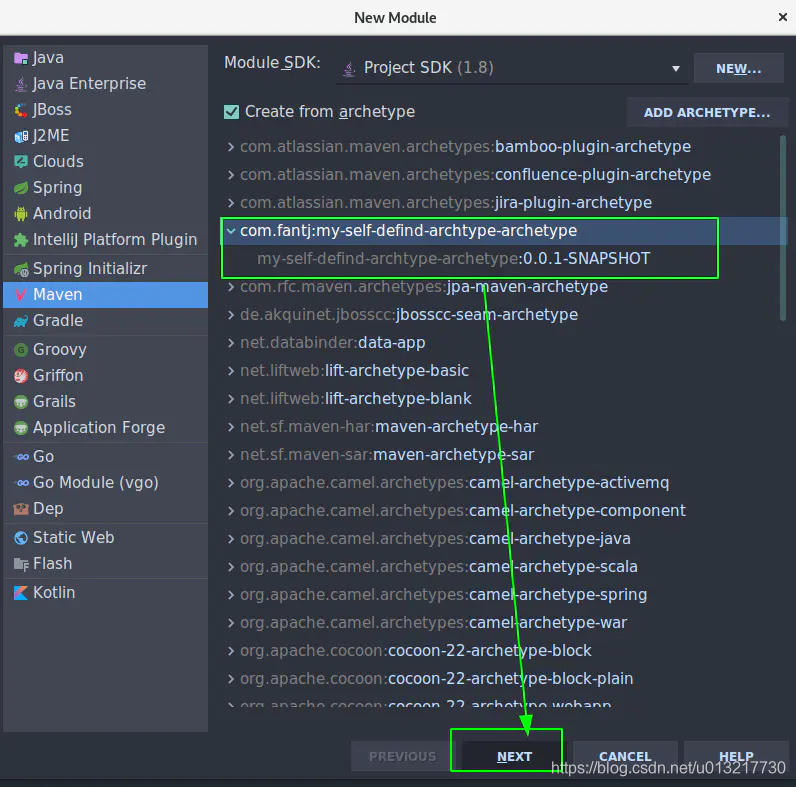Click the Application Forge icon
The image size is (796, 787).
pos(21,428)
